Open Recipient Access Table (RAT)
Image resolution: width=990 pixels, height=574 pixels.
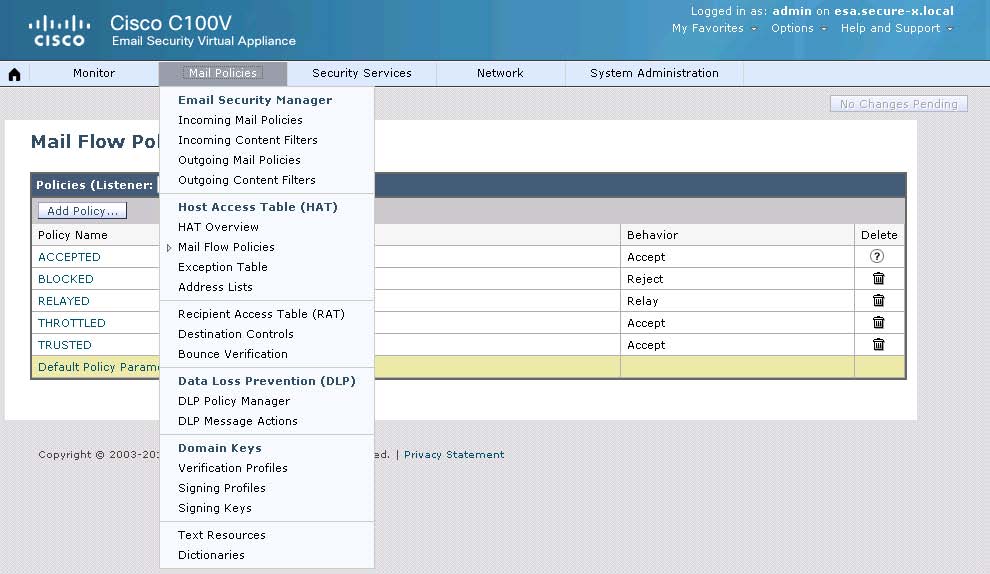261,314
